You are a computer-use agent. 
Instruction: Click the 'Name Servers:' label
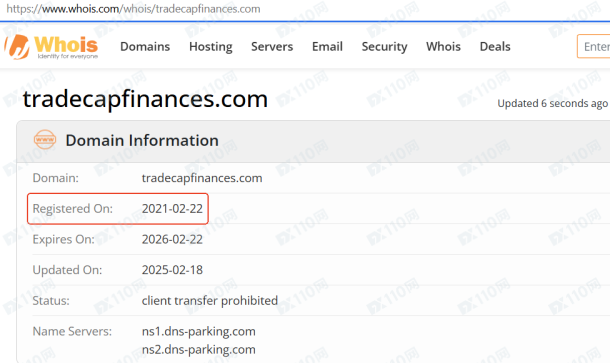pyautogui.click(x=72, y=331)
